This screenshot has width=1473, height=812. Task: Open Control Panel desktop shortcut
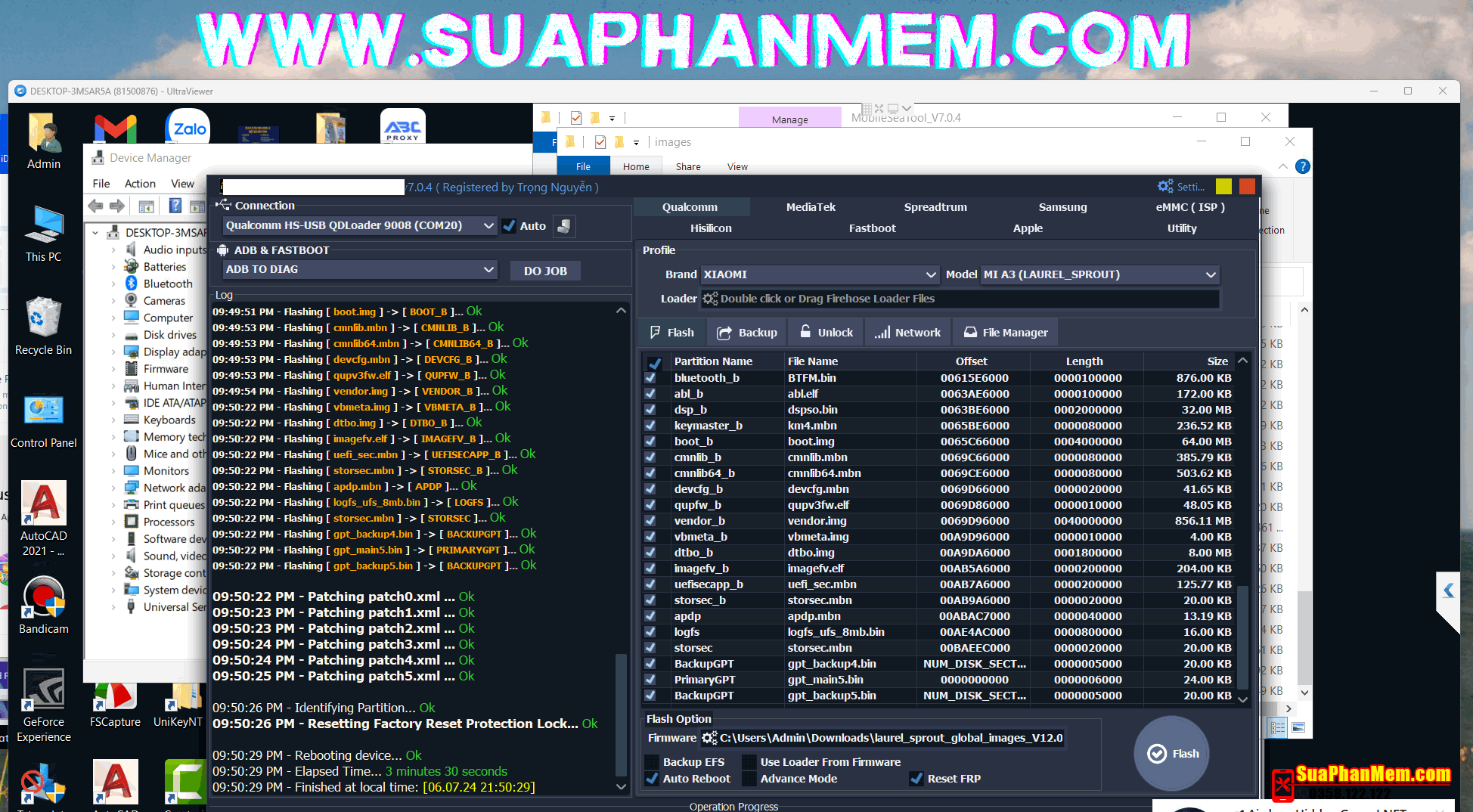point(44,421)
